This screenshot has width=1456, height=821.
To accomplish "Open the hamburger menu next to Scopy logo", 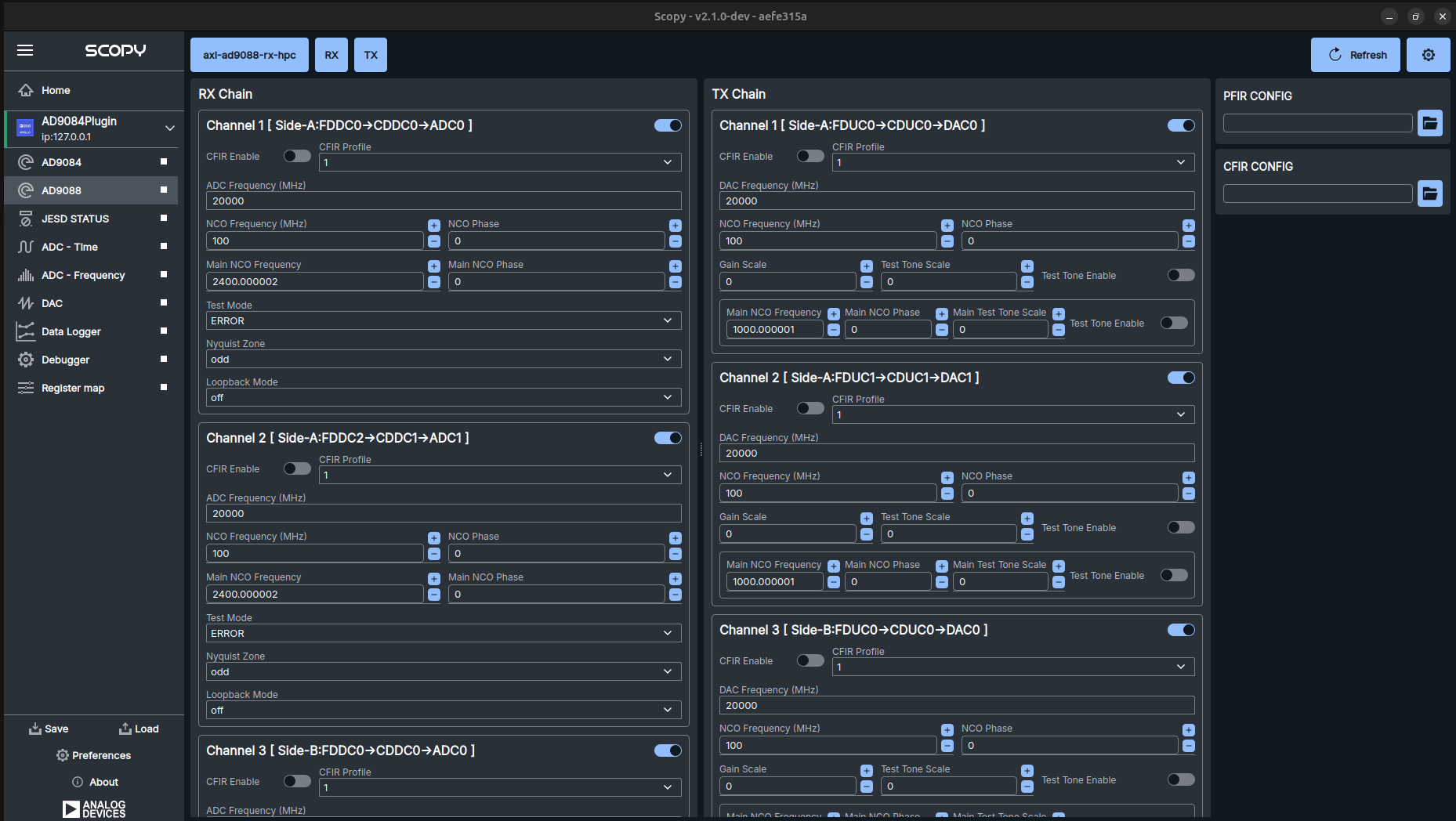I will (x=25, y=50).
